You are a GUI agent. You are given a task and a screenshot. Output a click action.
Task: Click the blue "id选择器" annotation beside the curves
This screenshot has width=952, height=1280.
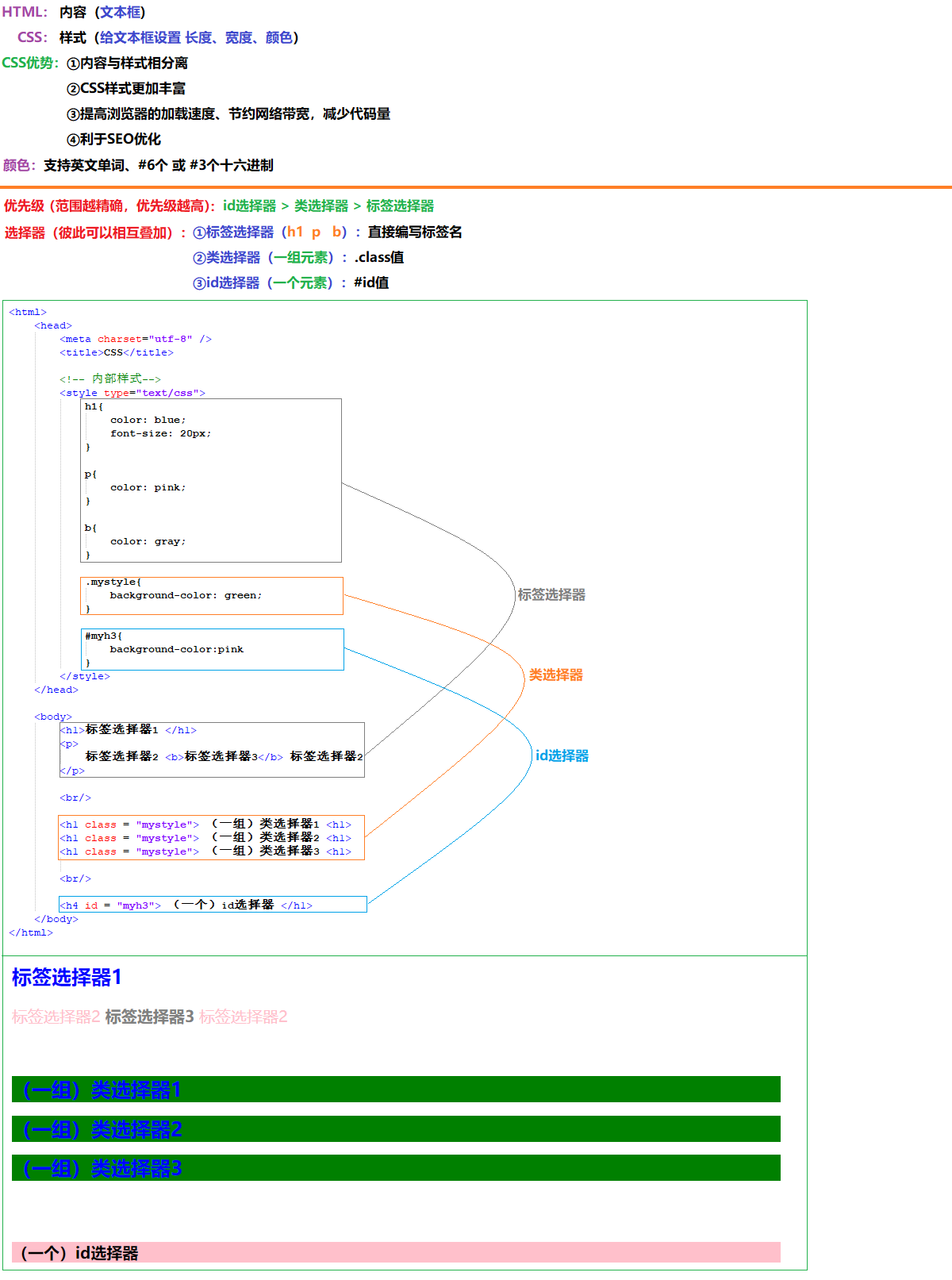point(562,756)
